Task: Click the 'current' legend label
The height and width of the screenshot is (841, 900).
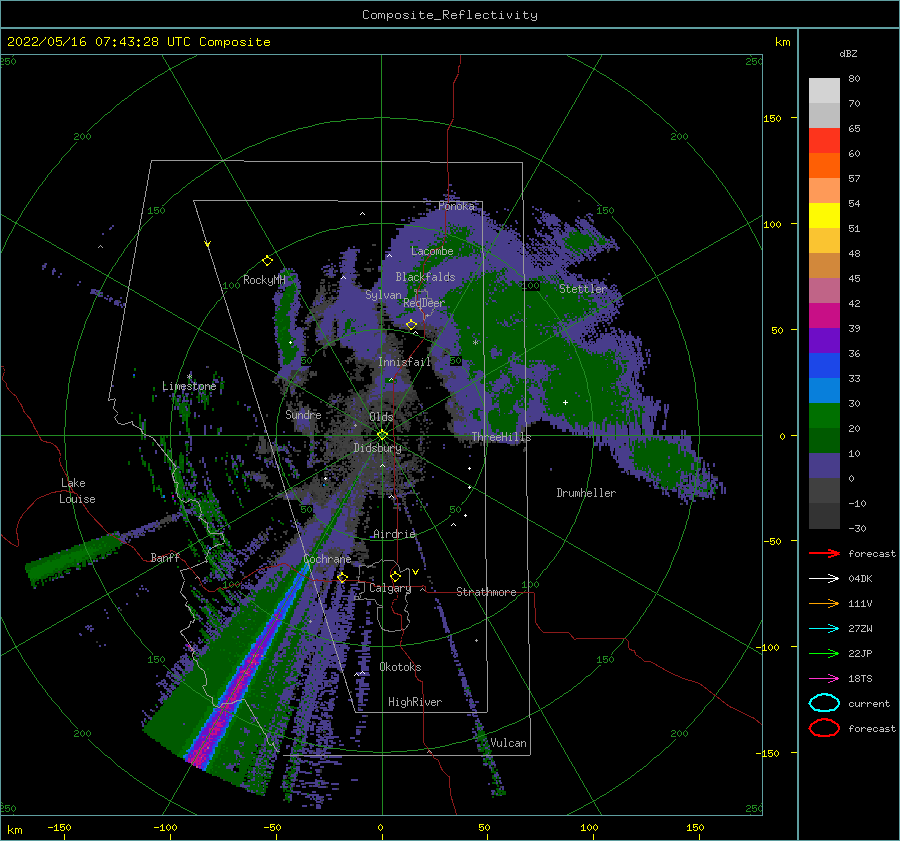Action: [x=869, y=704]
